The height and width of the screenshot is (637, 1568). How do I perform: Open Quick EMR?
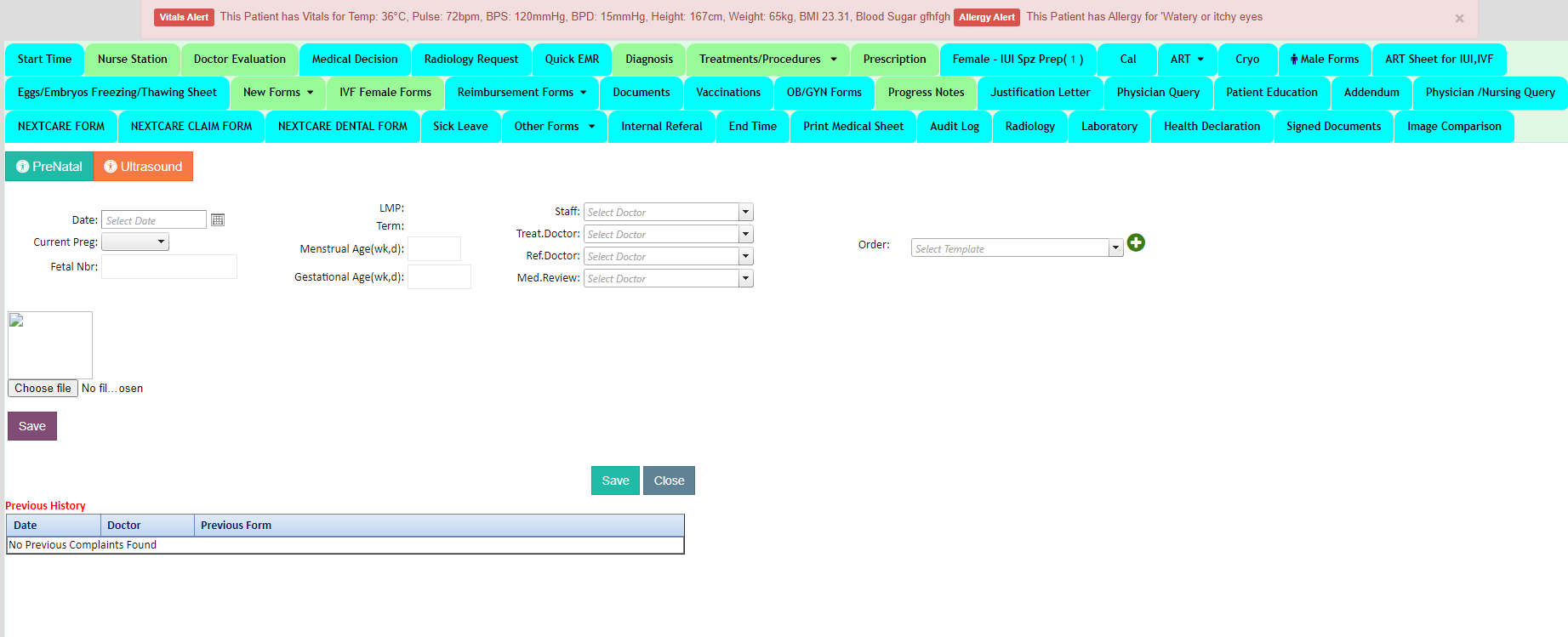click(572, 60)
